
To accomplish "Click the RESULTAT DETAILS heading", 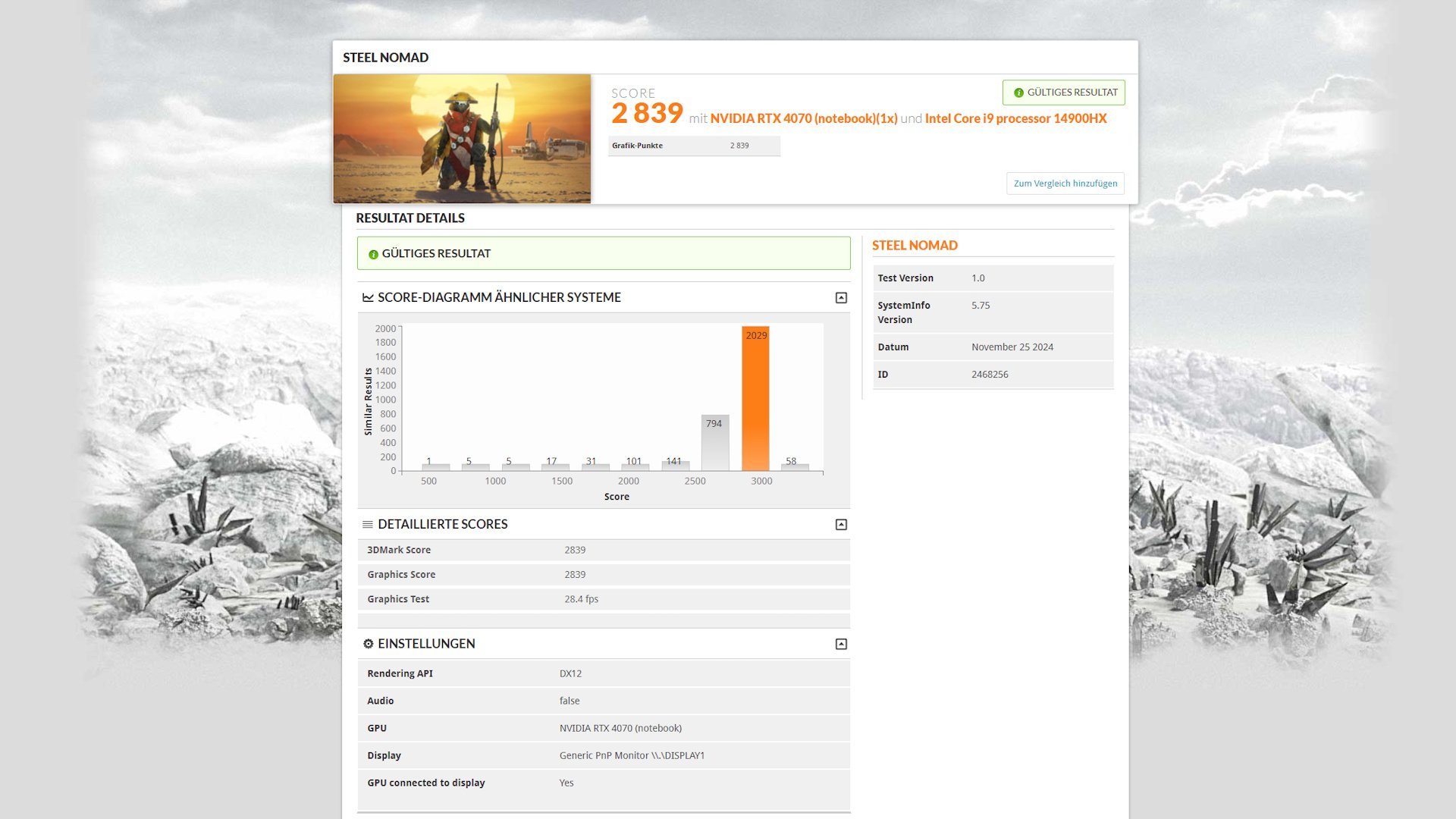I will coord(410,218).
